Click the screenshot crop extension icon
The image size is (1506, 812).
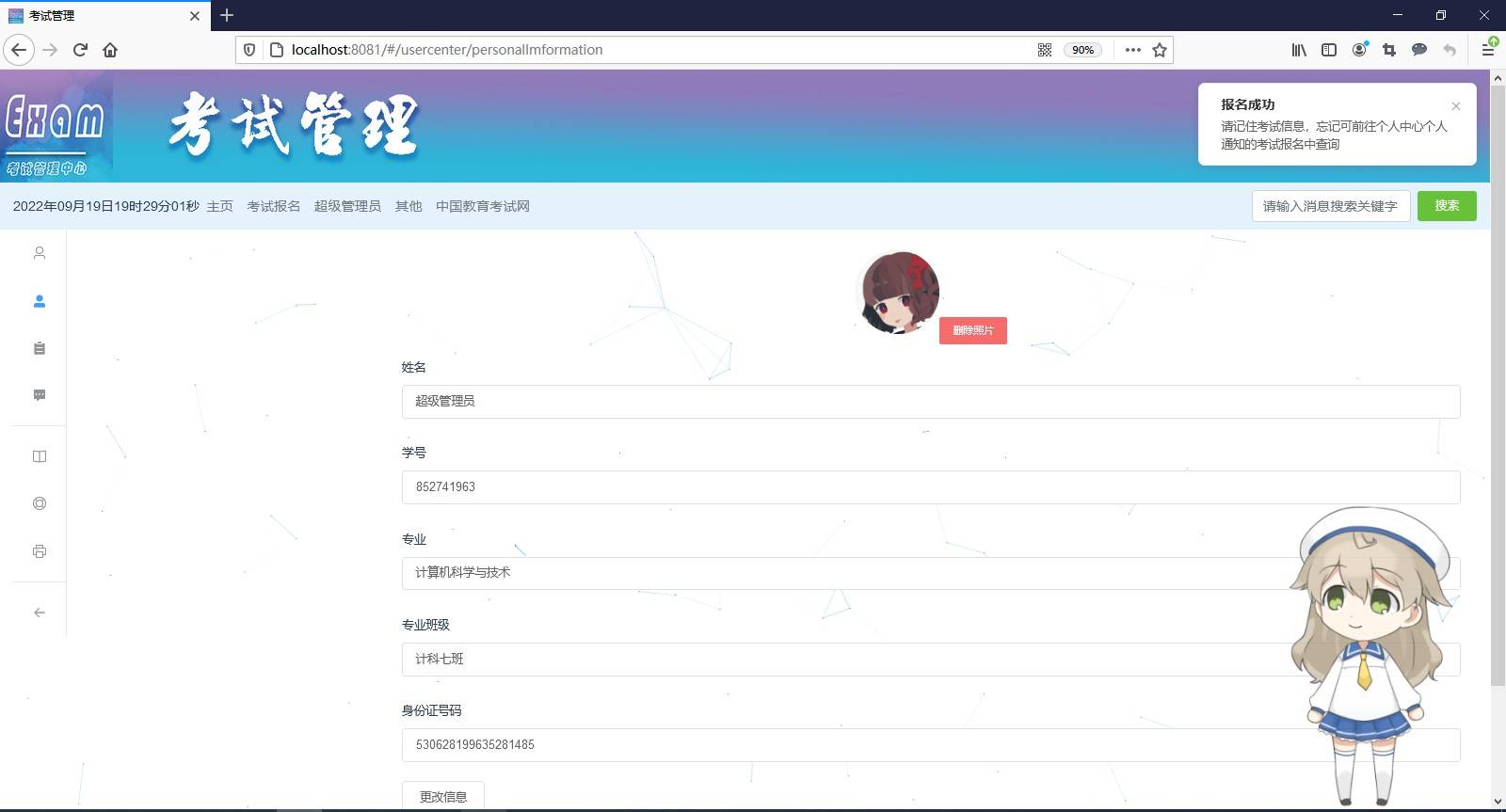(x=1389, y=50)
